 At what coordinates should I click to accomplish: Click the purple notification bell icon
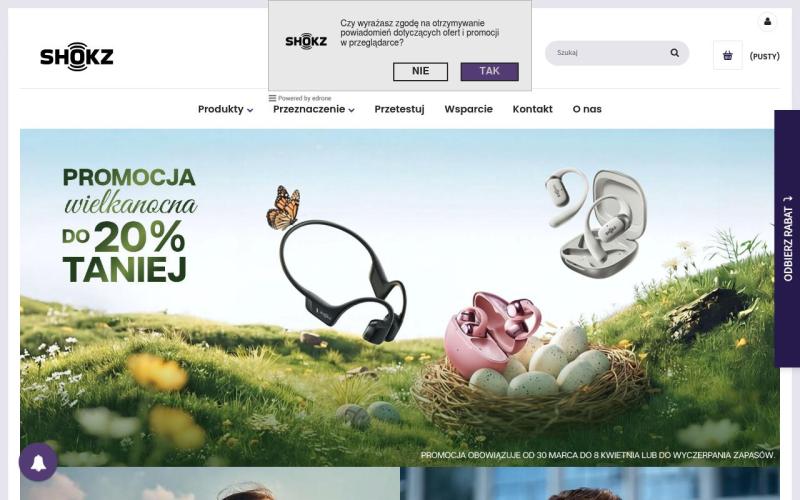pyautogui.click(x=38, y=462)
